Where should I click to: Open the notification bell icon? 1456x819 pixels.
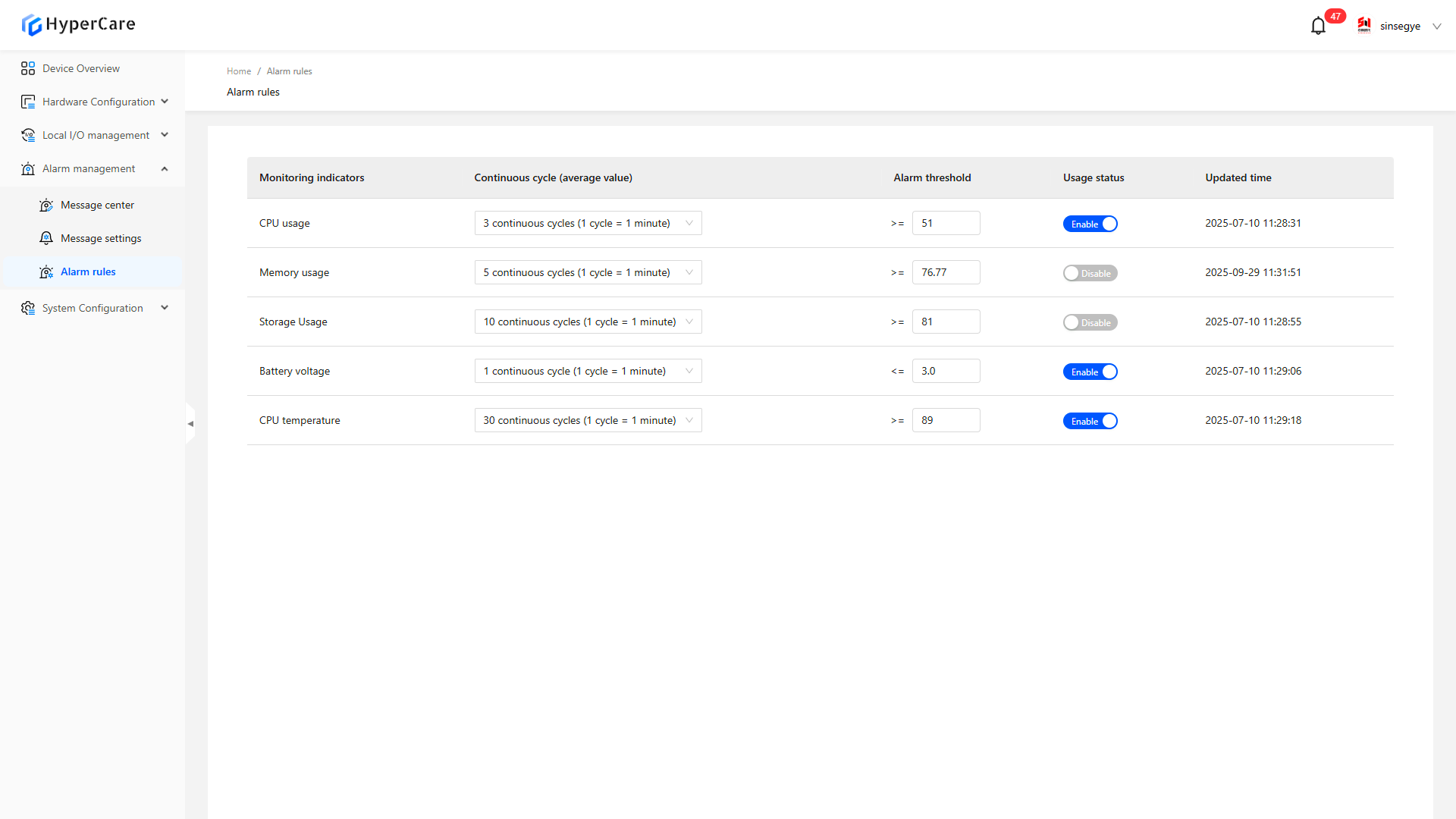1318,26
